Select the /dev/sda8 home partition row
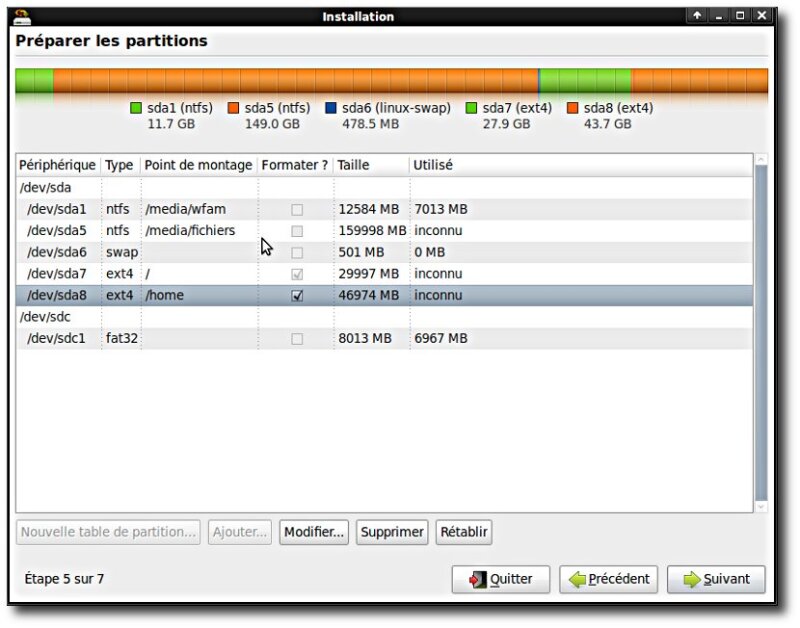800x628 pixels. [x=384, y=295]
